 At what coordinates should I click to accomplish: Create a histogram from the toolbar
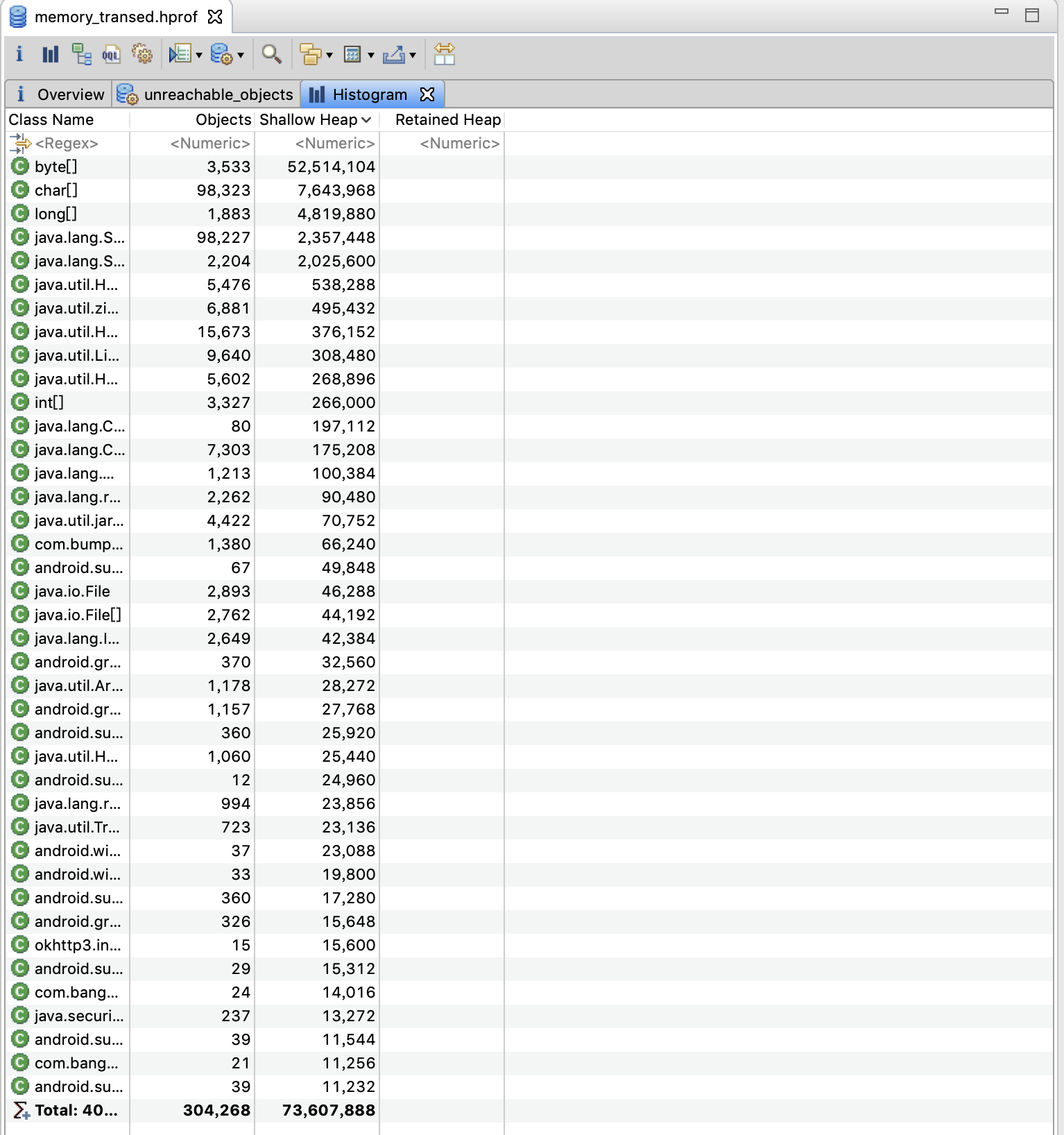(50, 54)
